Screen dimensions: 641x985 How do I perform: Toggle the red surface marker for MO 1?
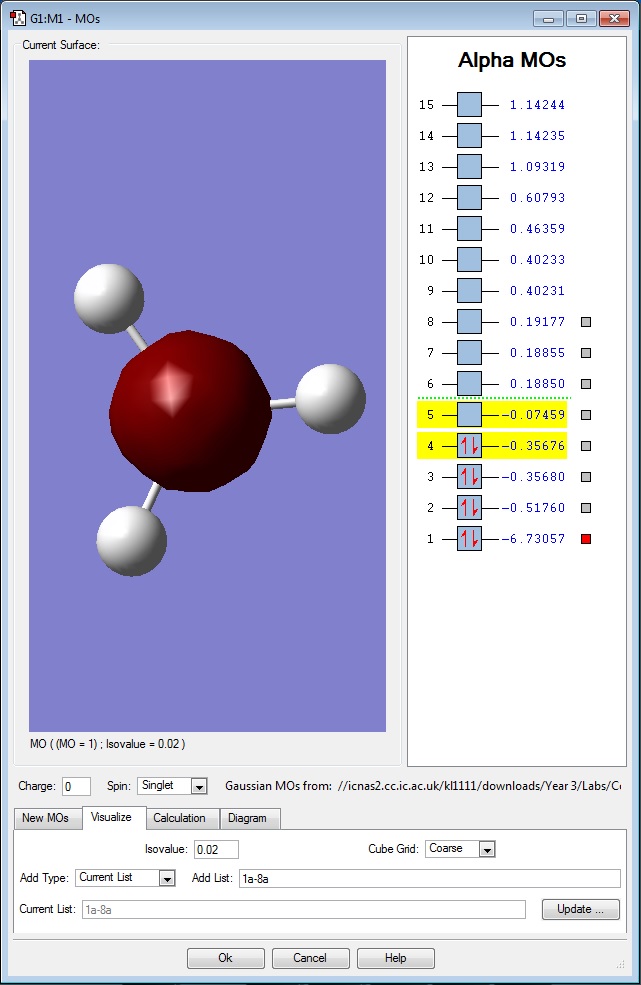[586, 539]
